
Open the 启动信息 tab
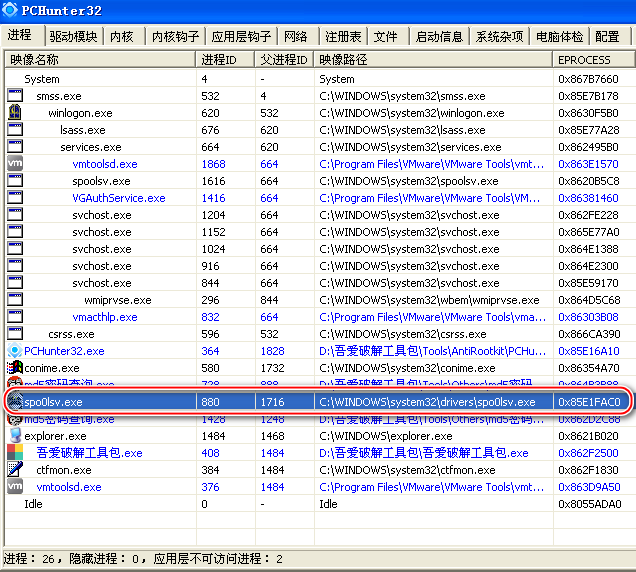(439, 37)
